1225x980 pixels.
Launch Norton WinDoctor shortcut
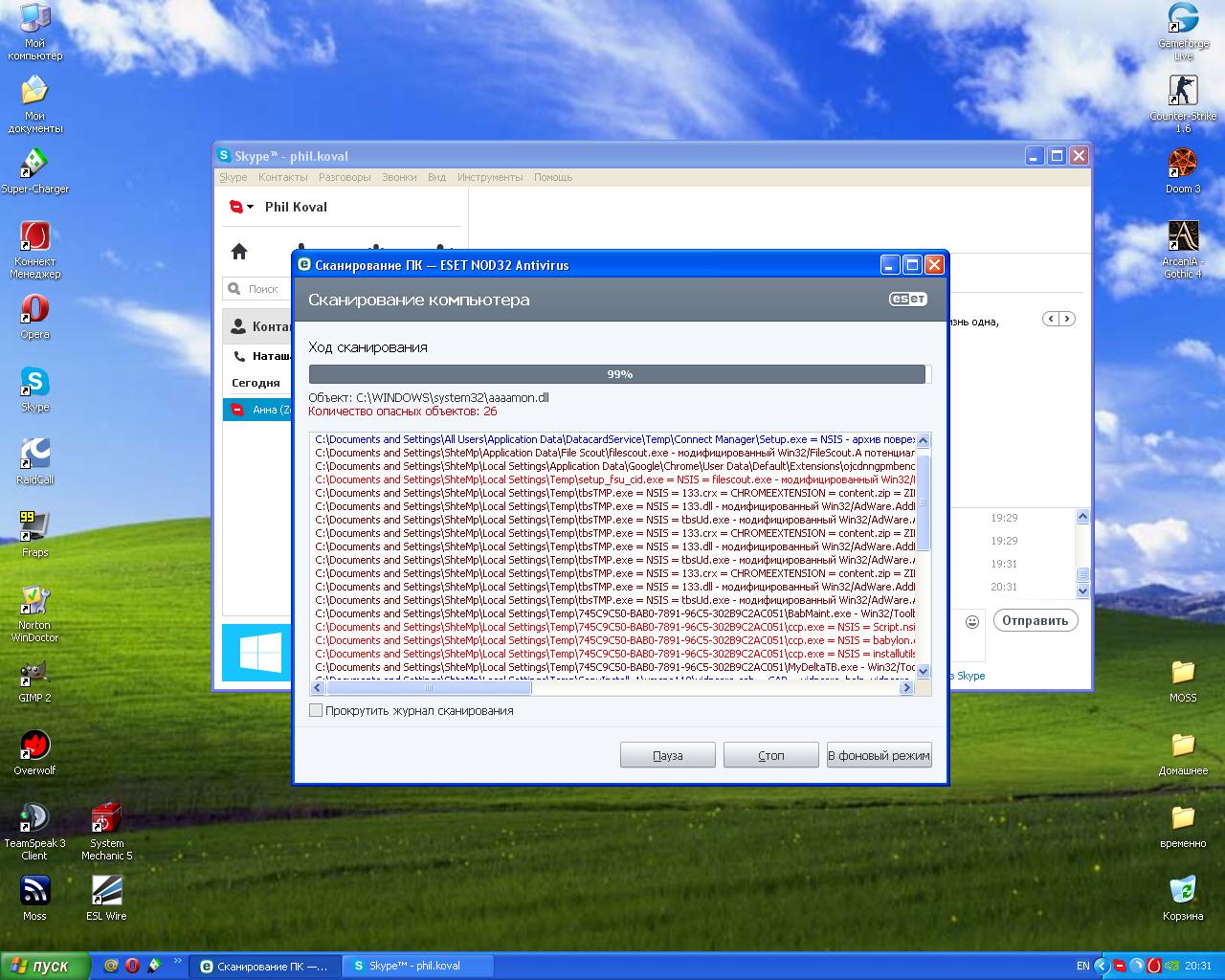point(35,613)
